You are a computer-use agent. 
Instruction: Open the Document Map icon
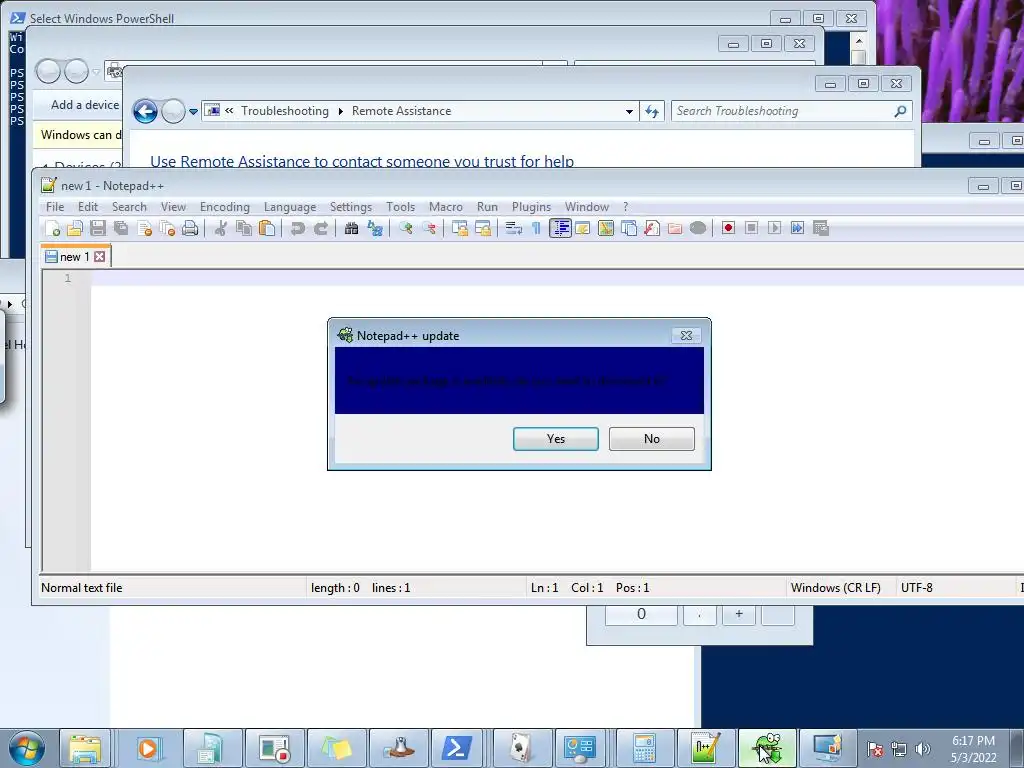606,228
